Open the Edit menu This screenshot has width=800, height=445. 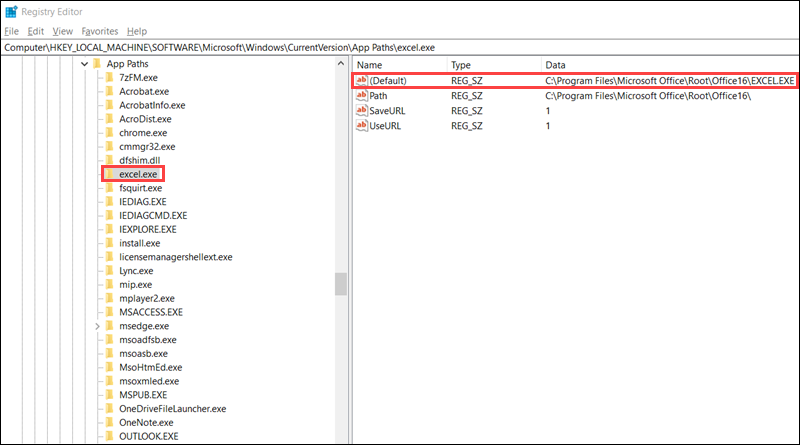[x=36, y=31]
